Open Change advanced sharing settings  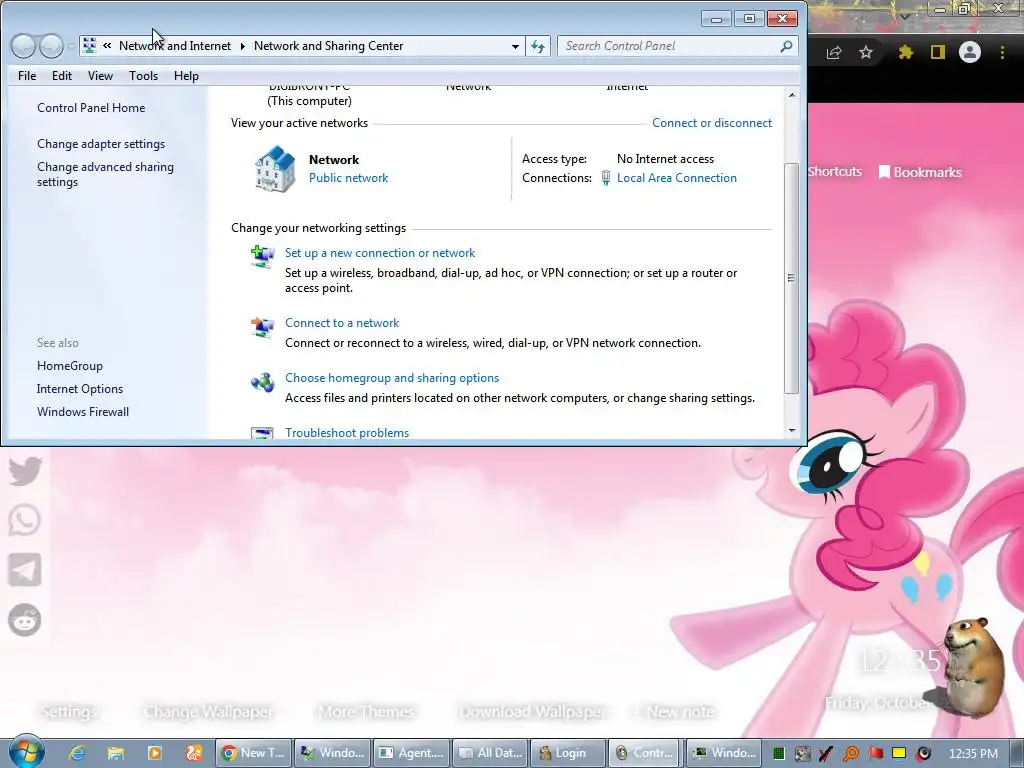tap(105, 174)
